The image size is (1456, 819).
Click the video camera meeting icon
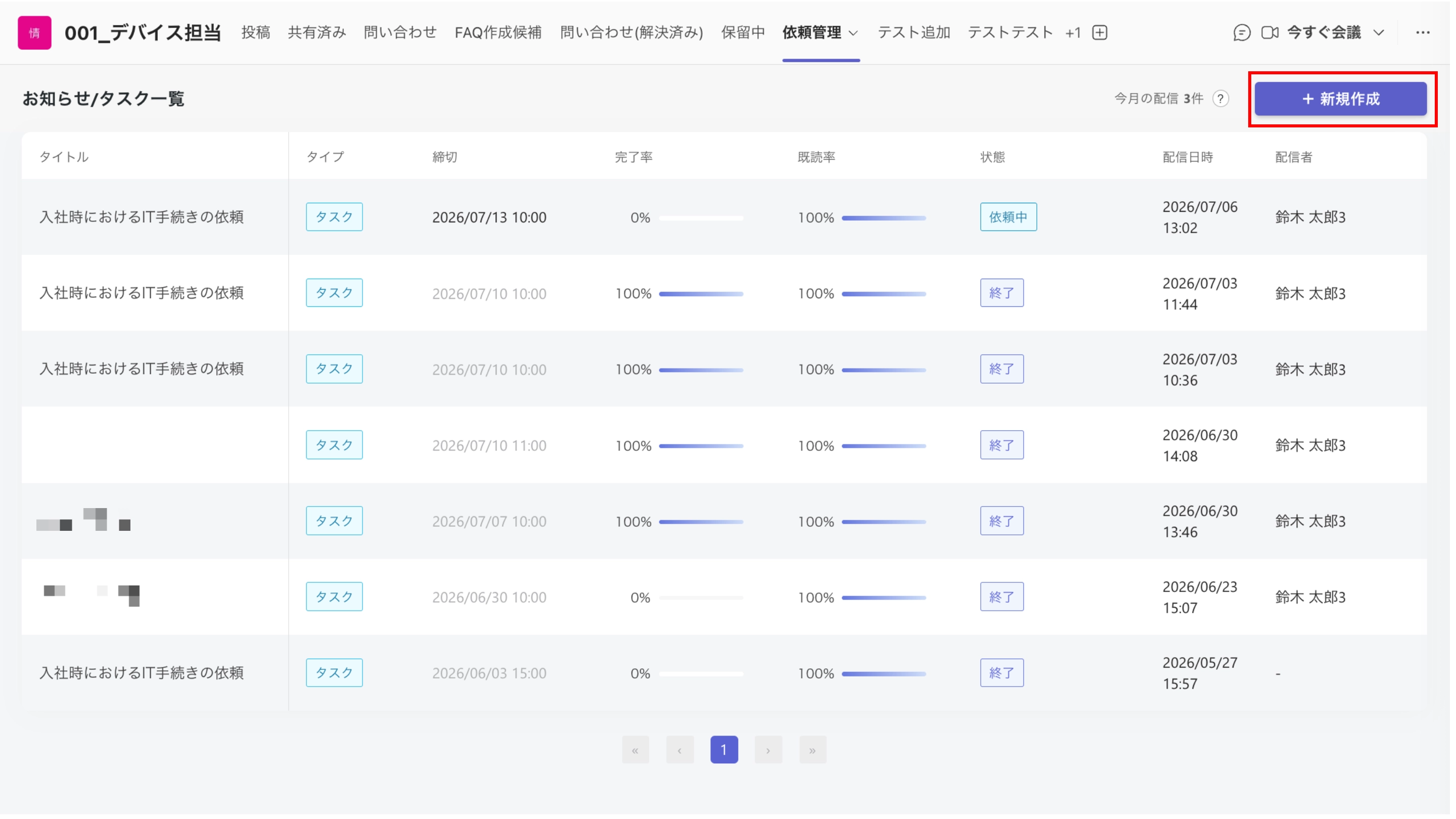coord(1269,33)
